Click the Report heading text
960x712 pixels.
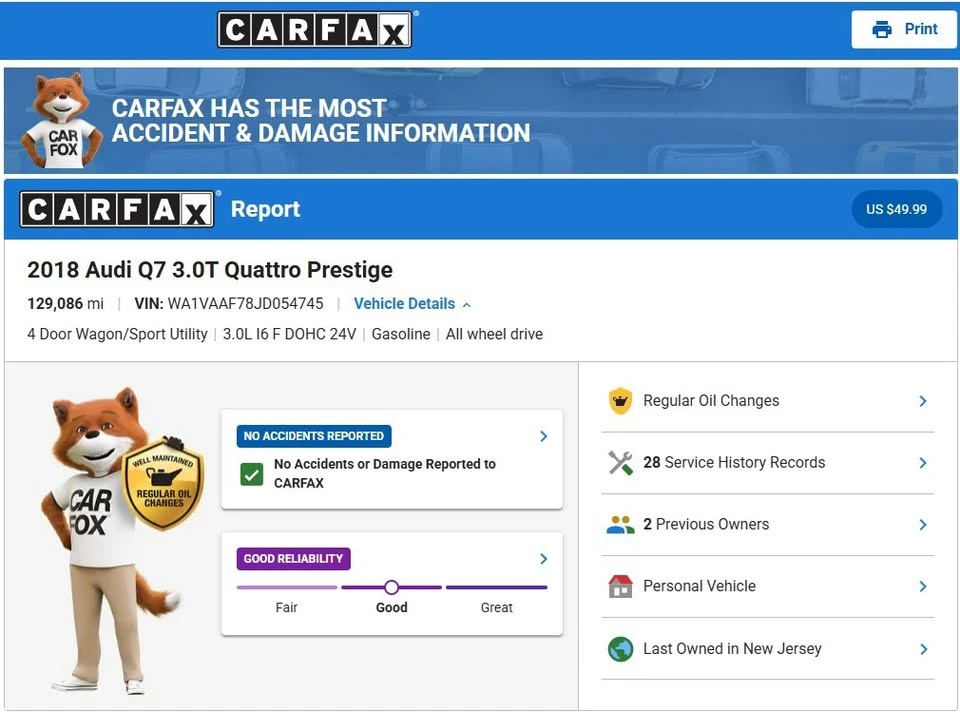point(265,209)
